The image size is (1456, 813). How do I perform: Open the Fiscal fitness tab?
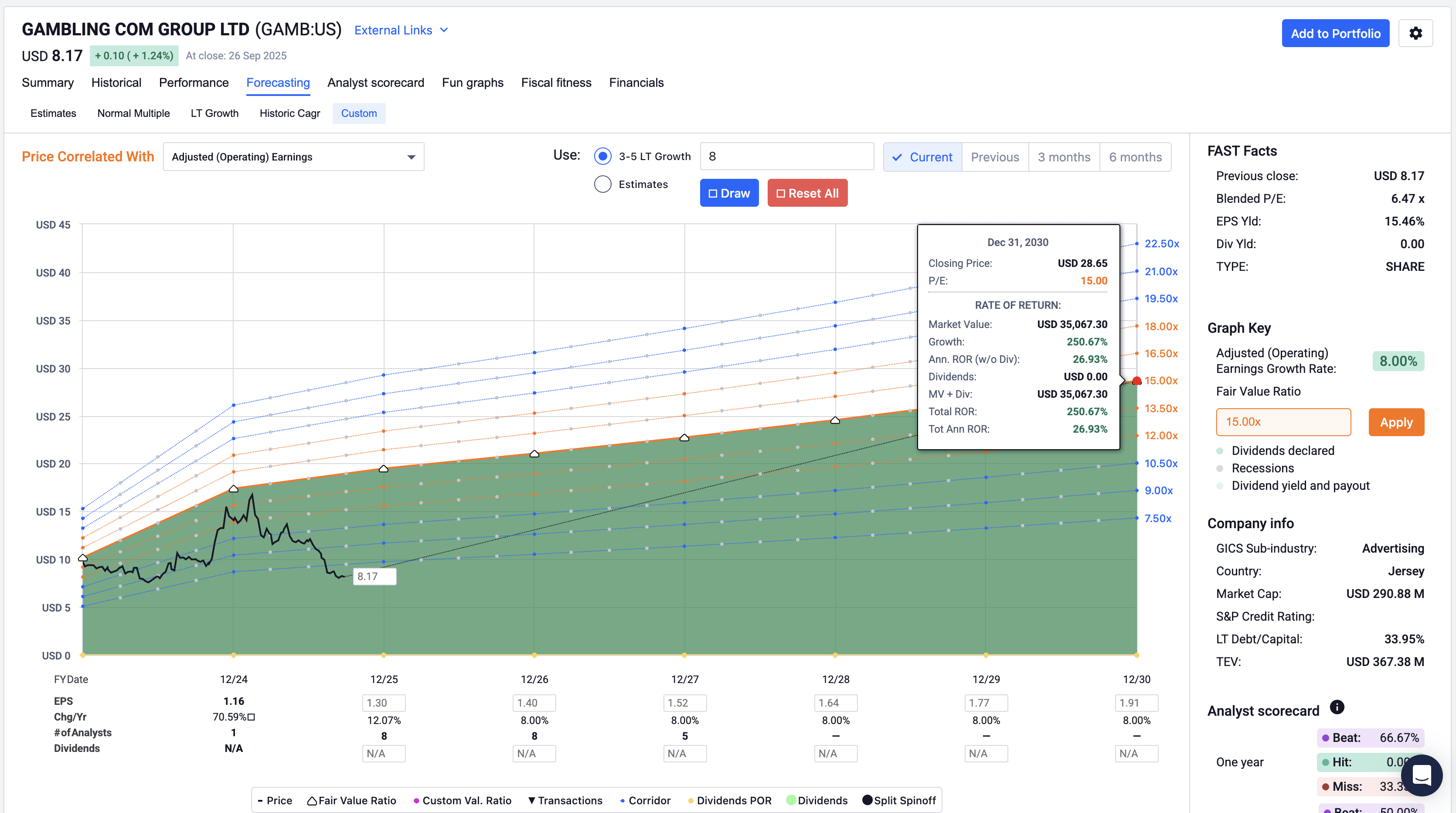556,82
